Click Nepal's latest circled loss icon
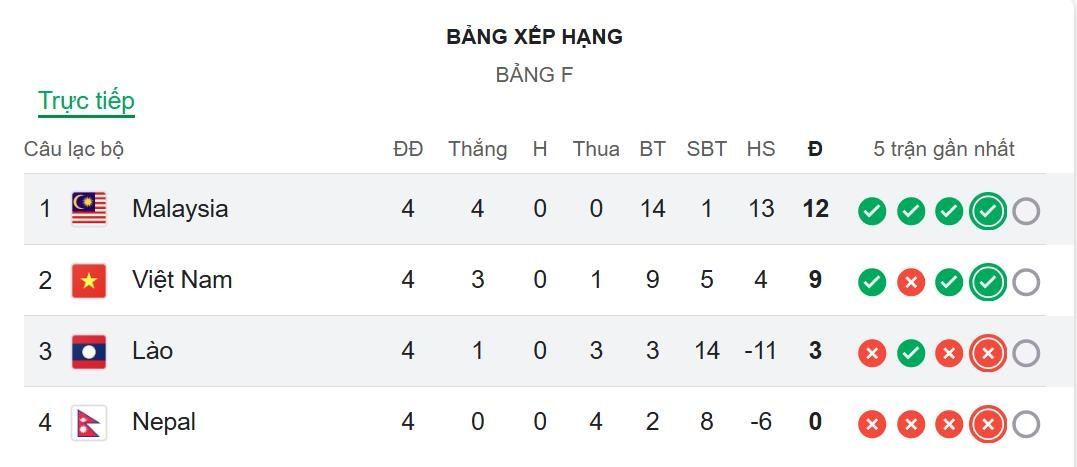Viewport: 1077px width, 467px height. click(988, 425)
